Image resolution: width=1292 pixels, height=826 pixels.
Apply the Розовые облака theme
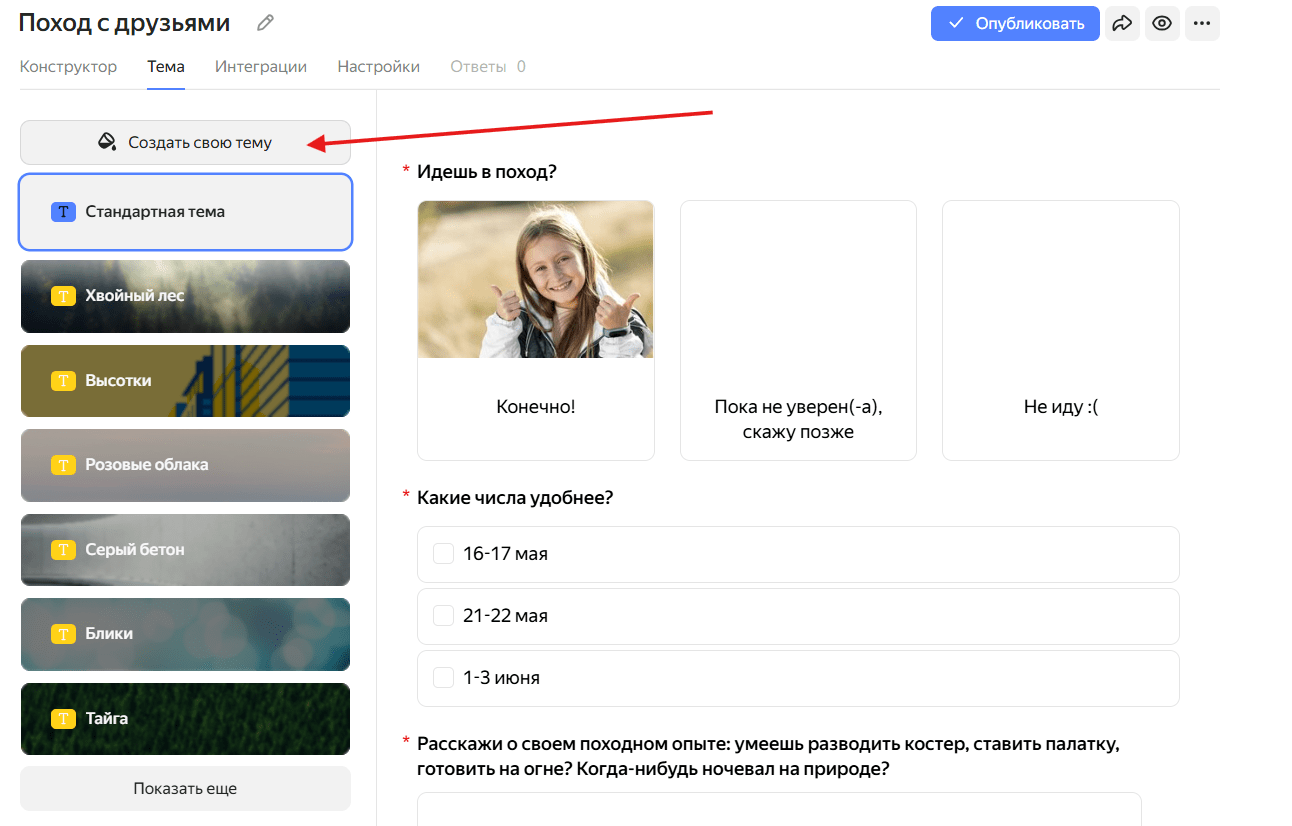point(185,465)
